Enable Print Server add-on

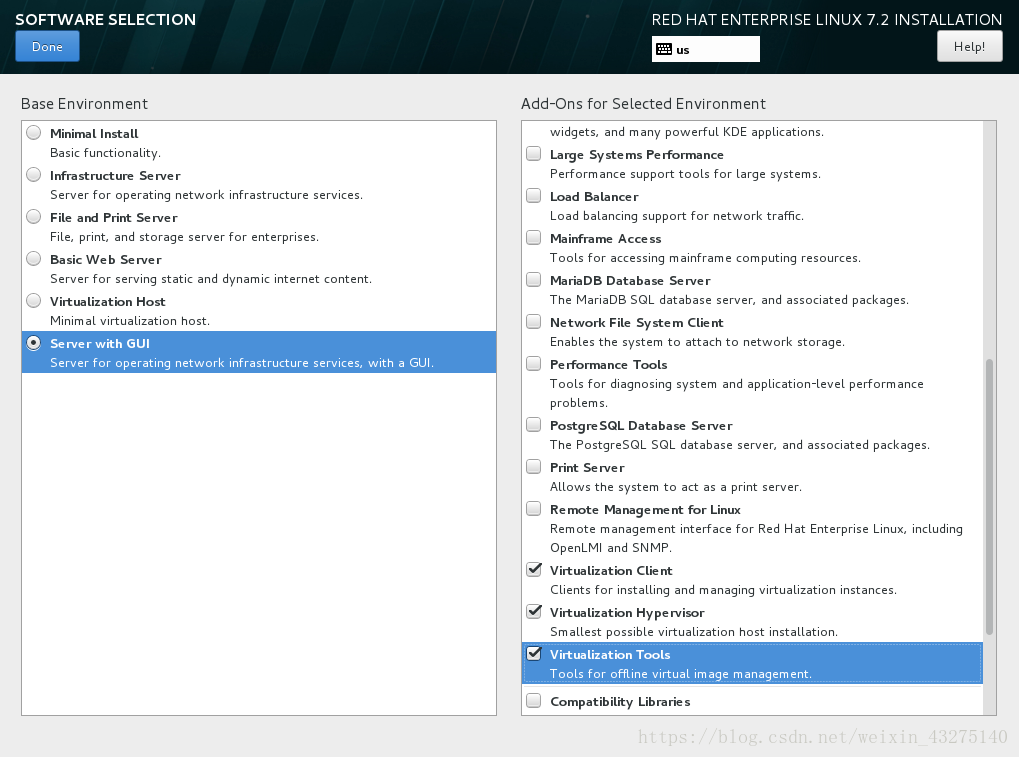[534, 467]
